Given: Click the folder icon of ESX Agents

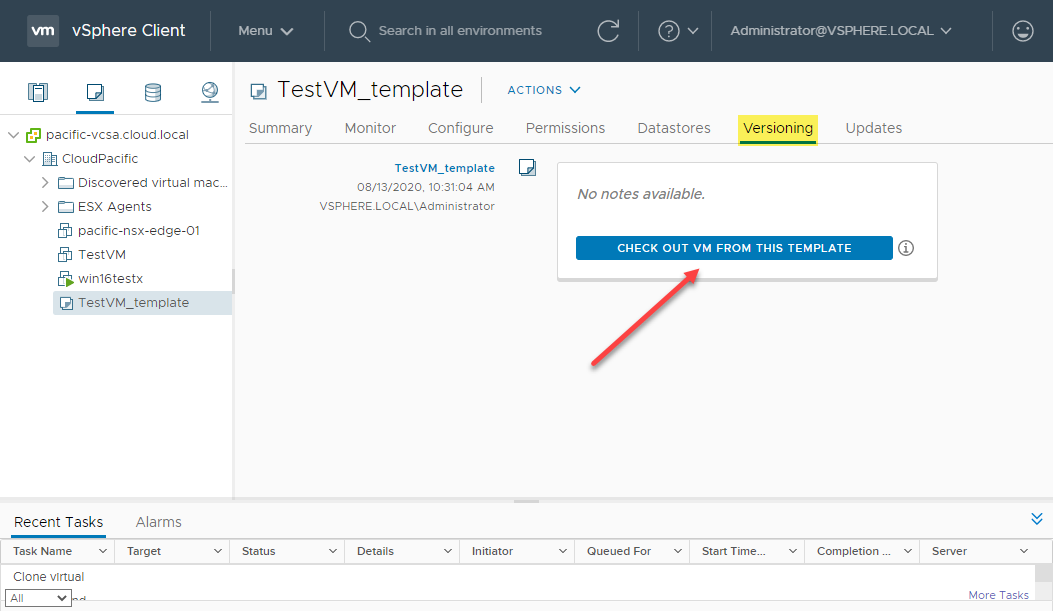Looking at the screenshot, I should pos(66,207).
